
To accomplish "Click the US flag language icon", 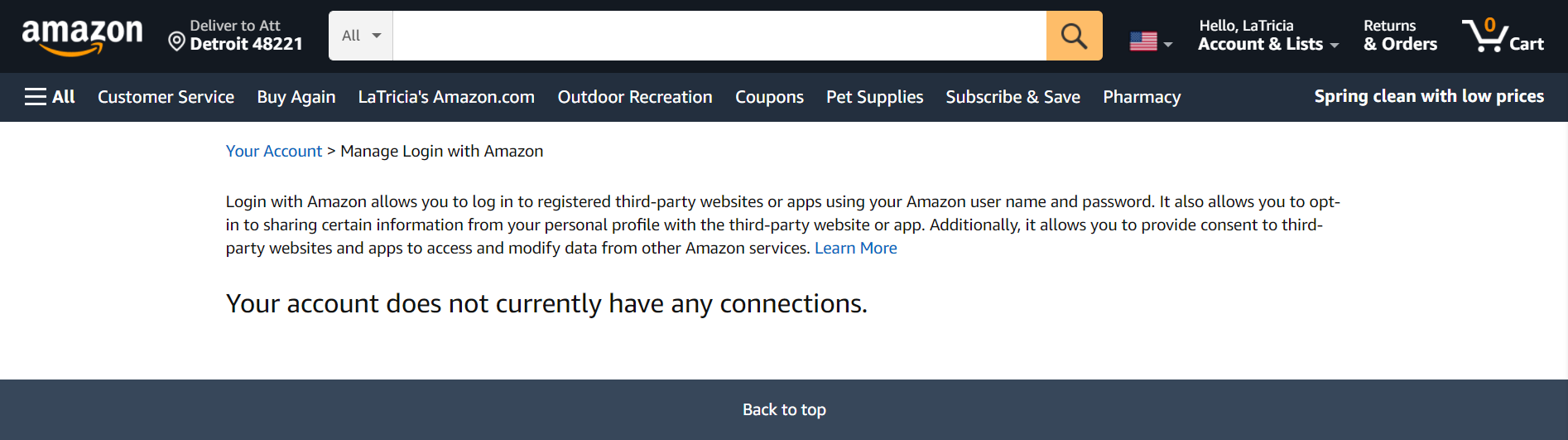I will 1143,41.
